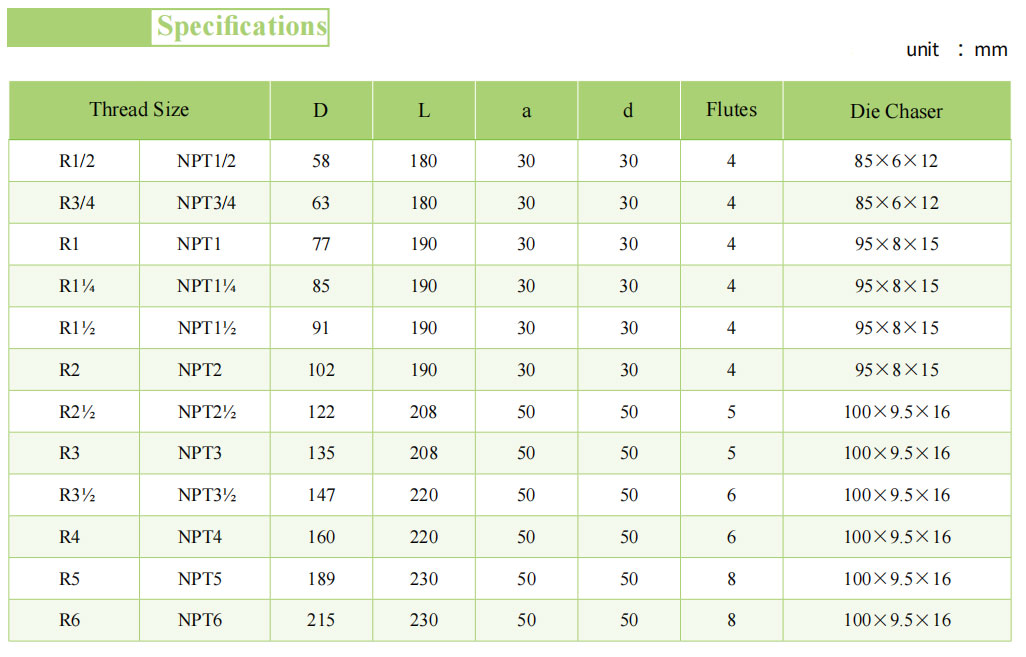Image resolution: width=1026 pixels, height=657 pixels.
Task: Select the NPT1¼ cell
Action: (x=206, y=286)
